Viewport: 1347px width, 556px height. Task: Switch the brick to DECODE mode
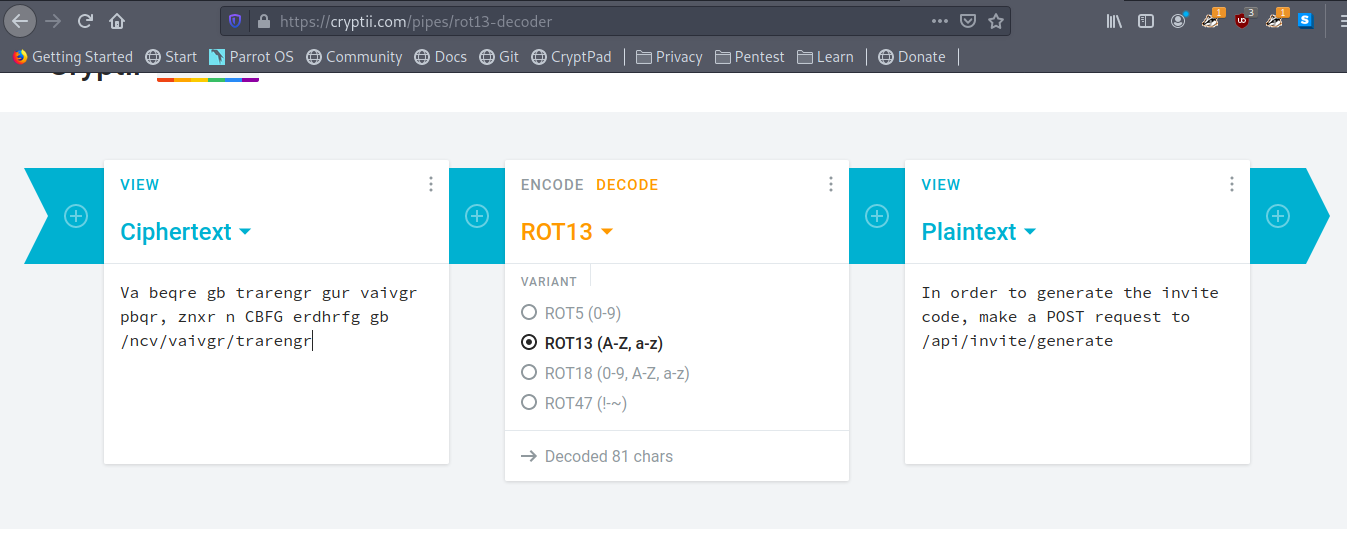point(627,185)
